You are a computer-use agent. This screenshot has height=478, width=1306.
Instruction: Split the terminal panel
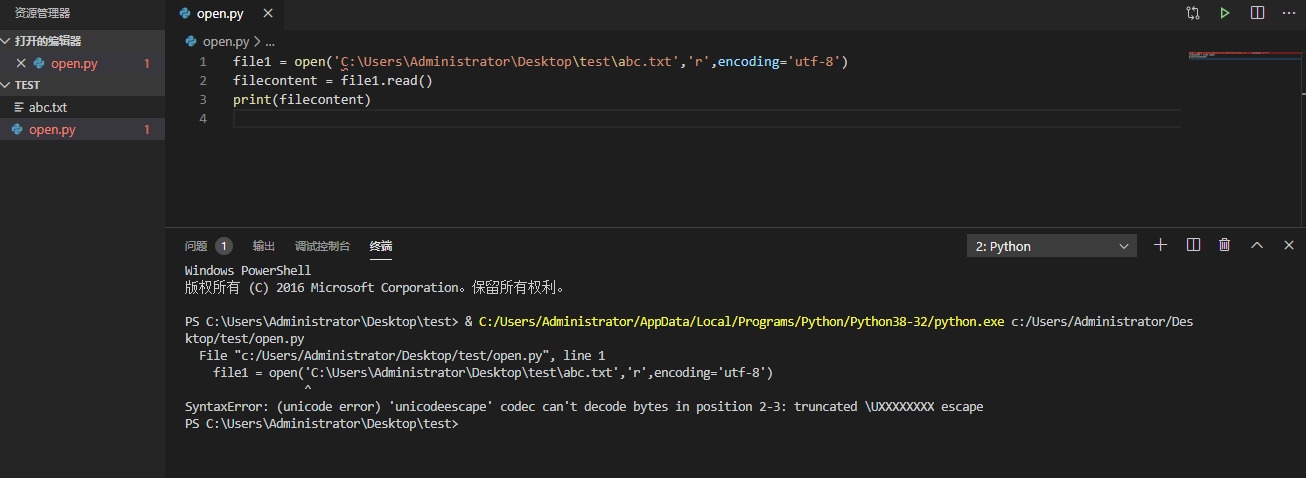point(1193,245)
